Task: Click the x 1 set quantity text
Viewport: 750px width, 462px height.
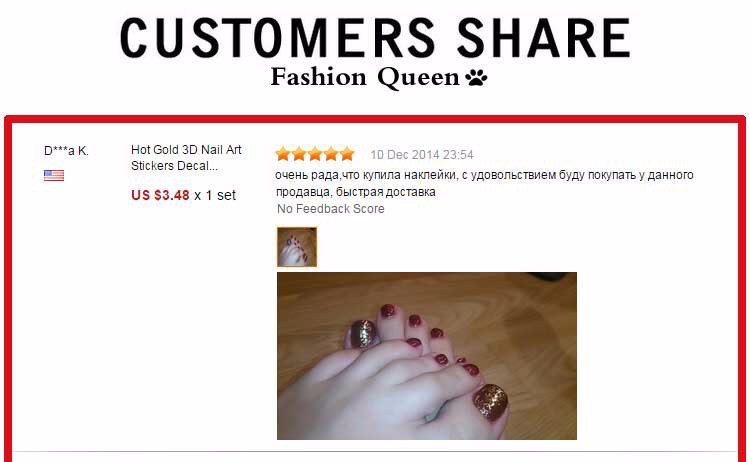Action: [x=215, y=195]
